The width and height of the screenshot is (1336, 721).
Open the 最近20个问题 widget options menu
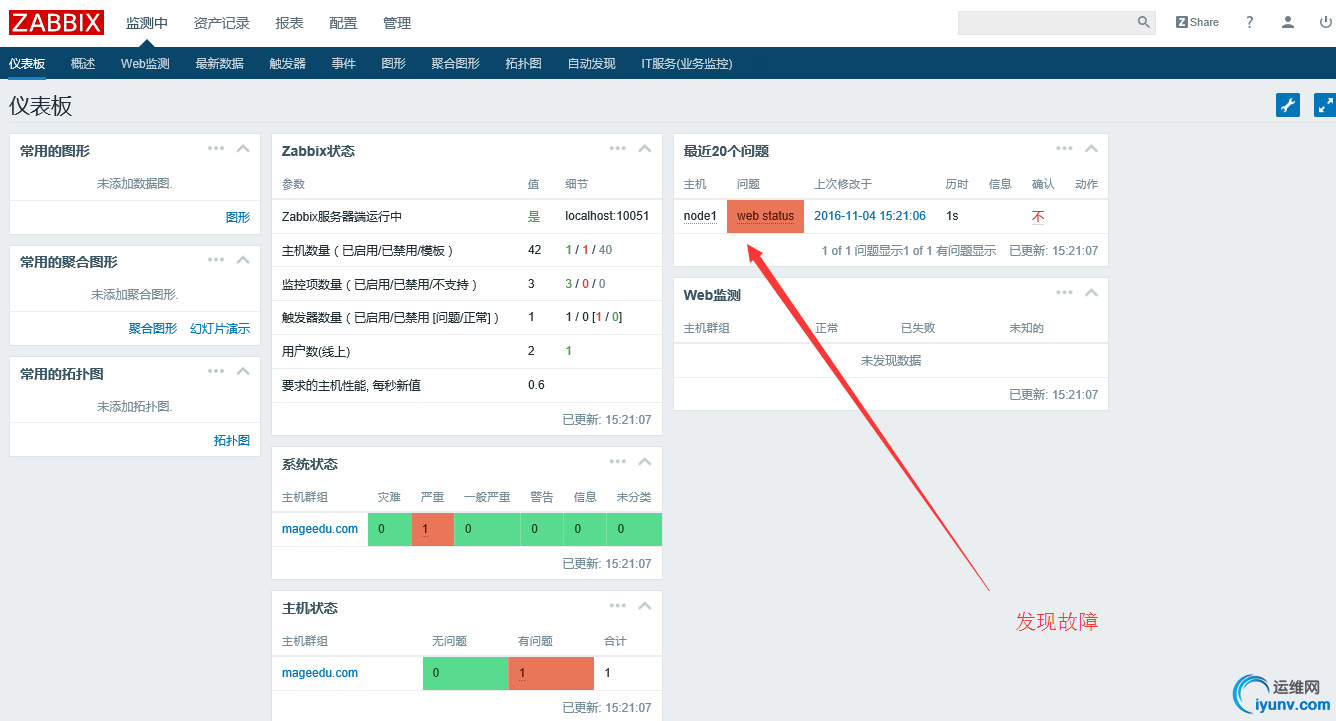[x=1064, y=148]
